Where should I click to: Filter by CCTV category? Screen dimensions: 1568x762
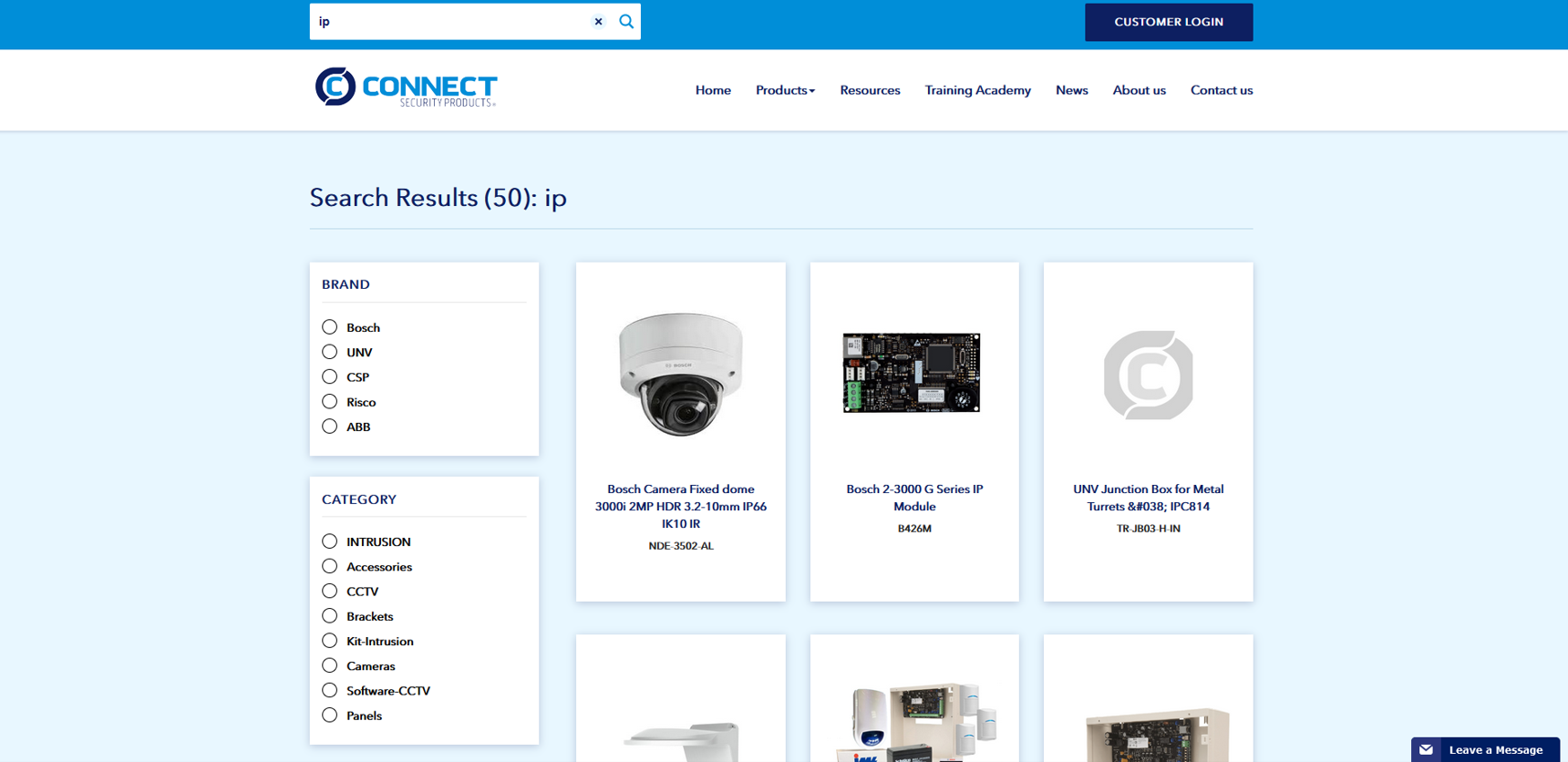(330, 592)
